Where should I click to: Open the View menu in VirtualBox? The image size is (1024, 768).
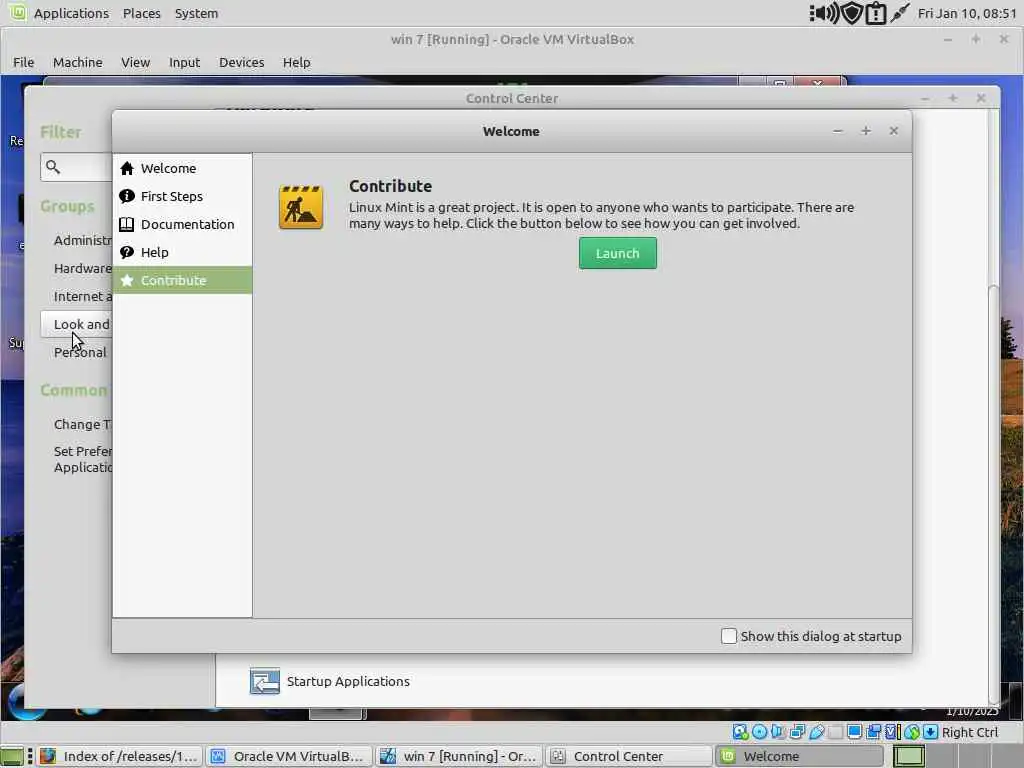click(136, 63)
